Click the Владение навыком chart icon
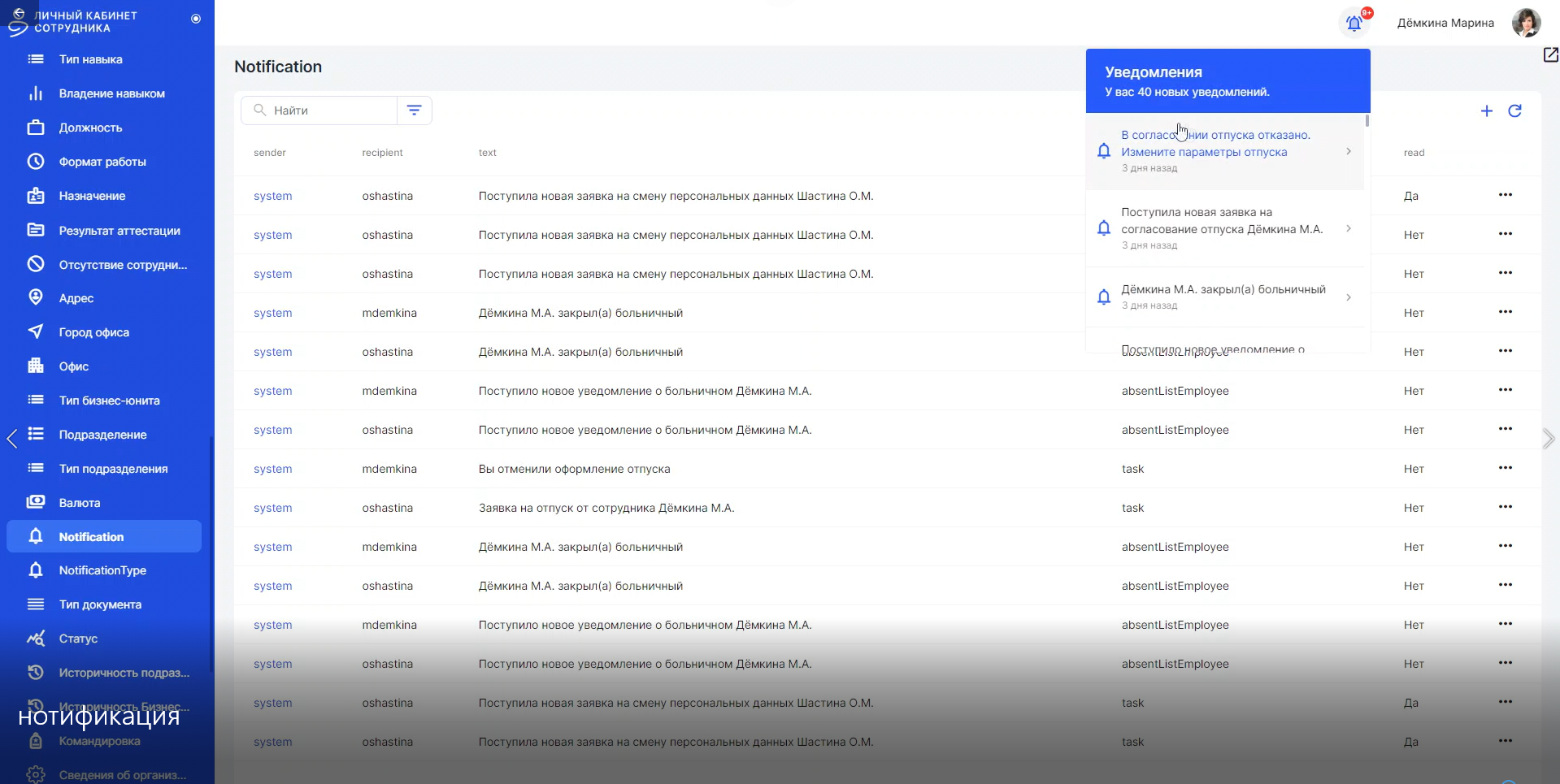This screenshot has width=1560, height=784. pos(36,93)
